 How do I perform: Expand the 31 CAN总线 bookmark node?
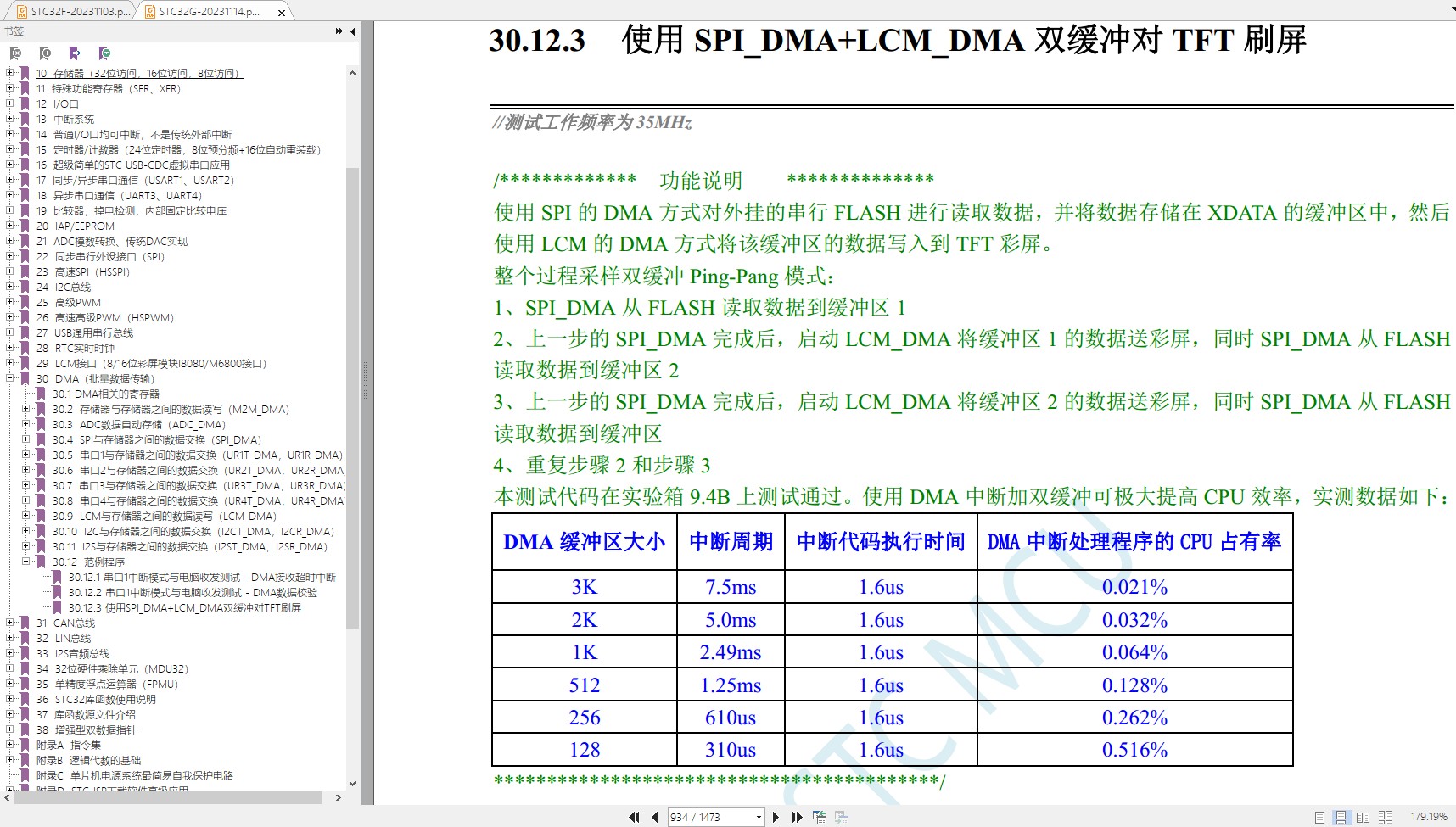point(10,623)
